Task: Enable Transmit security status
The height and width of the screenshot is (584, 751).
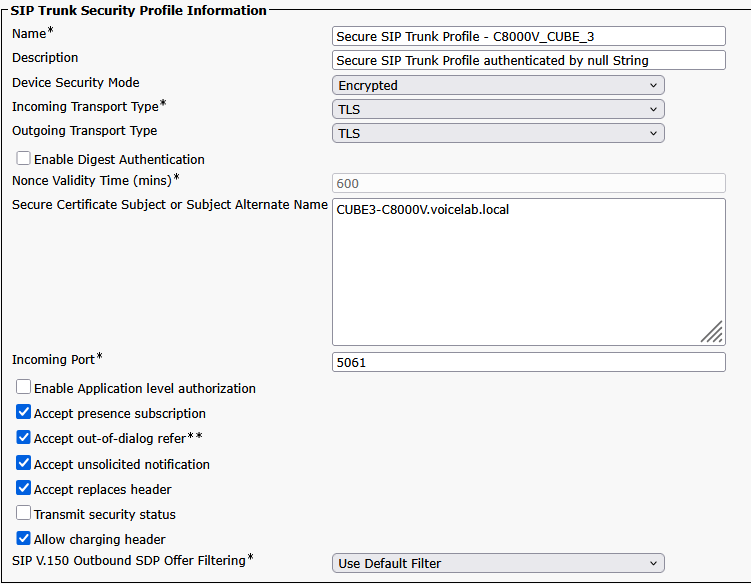Action: click(x=24, y=514)
